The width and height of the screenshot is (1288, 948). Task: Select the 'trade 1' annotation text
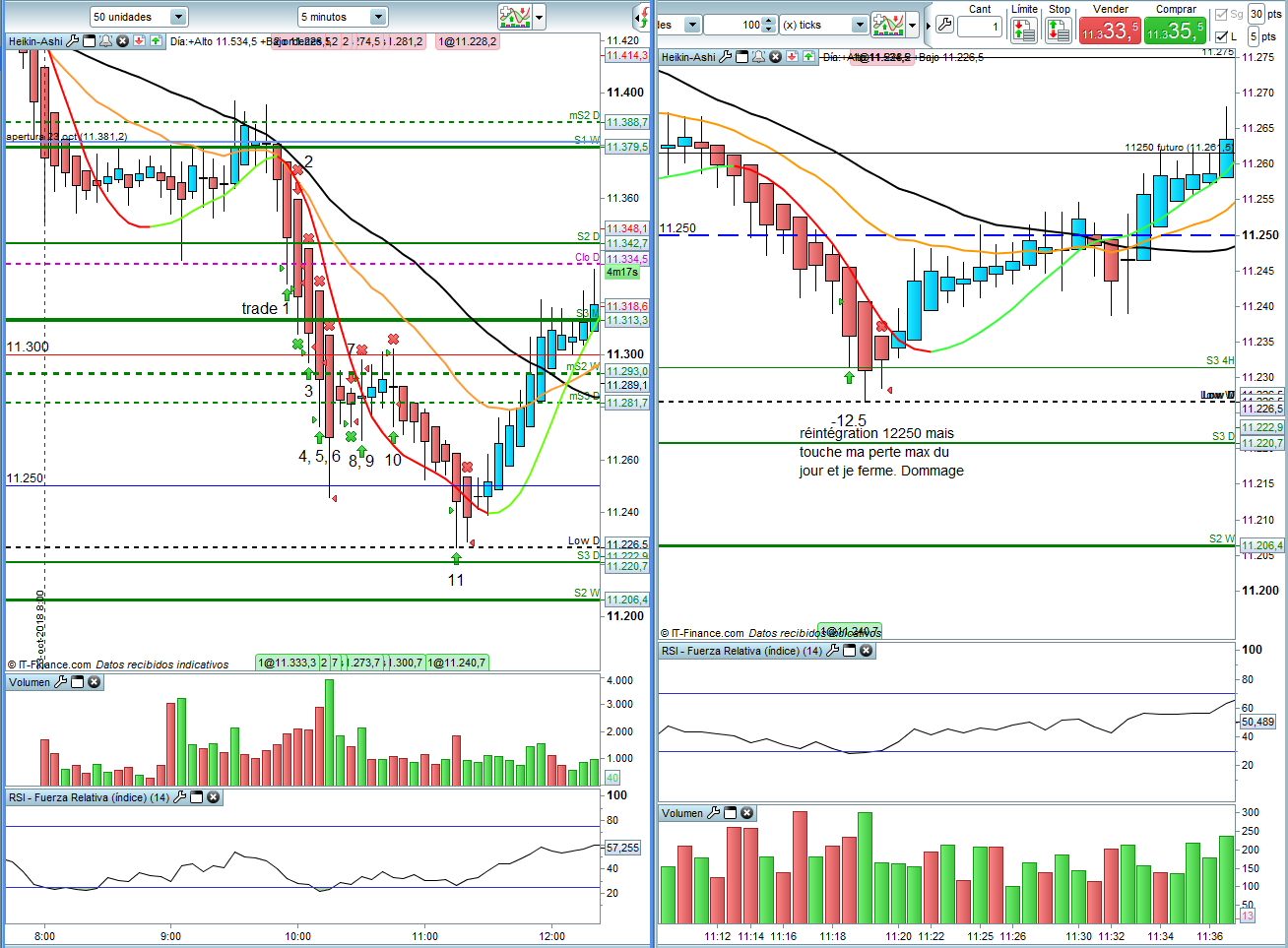tap(266, 309)
